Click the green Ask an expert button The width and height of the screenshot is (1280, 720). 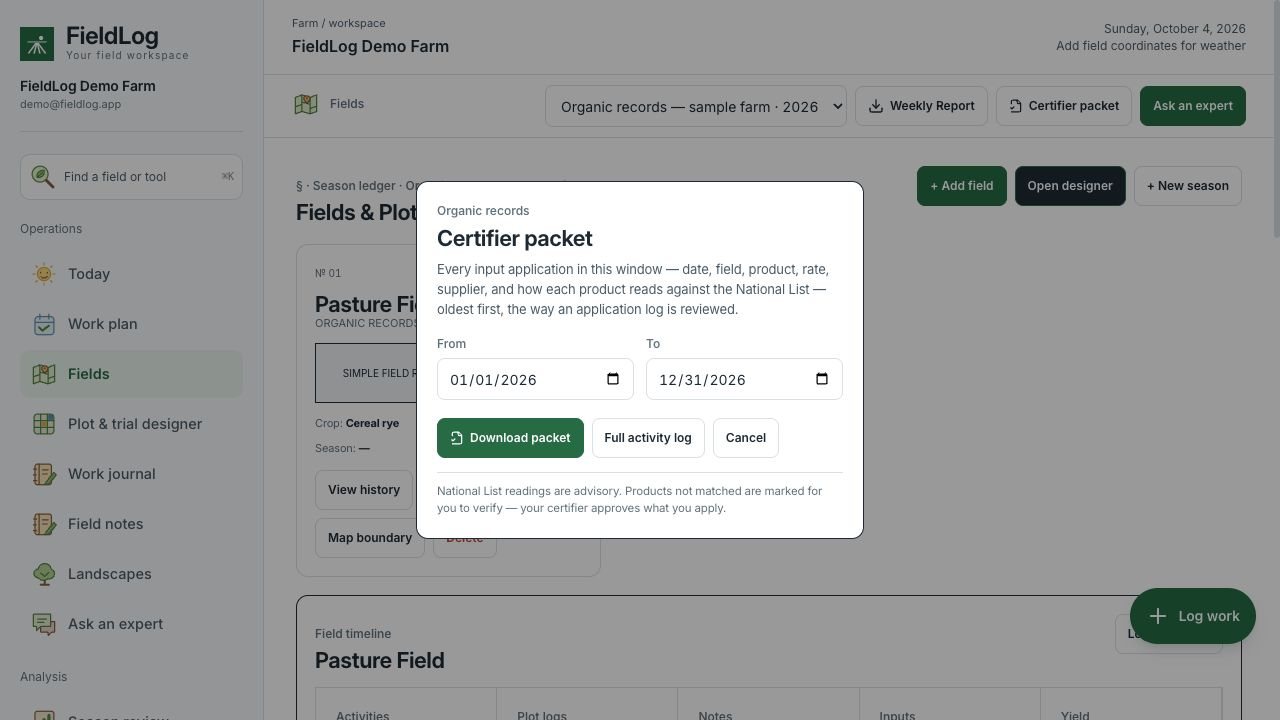[x=1193, y=106]
